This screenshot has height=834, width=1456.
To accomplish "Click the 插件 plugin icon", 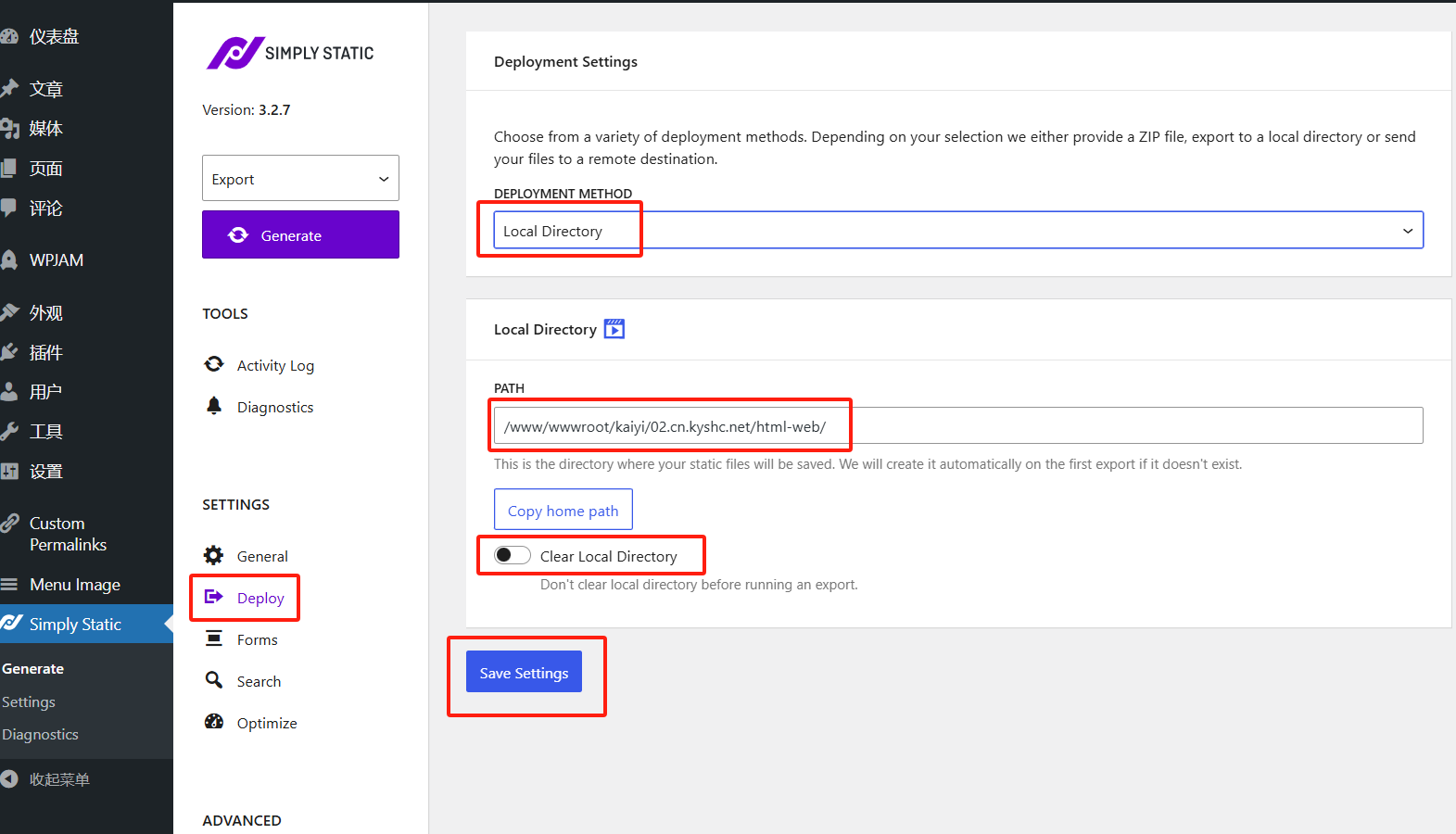I will click(x=9, y=352).
